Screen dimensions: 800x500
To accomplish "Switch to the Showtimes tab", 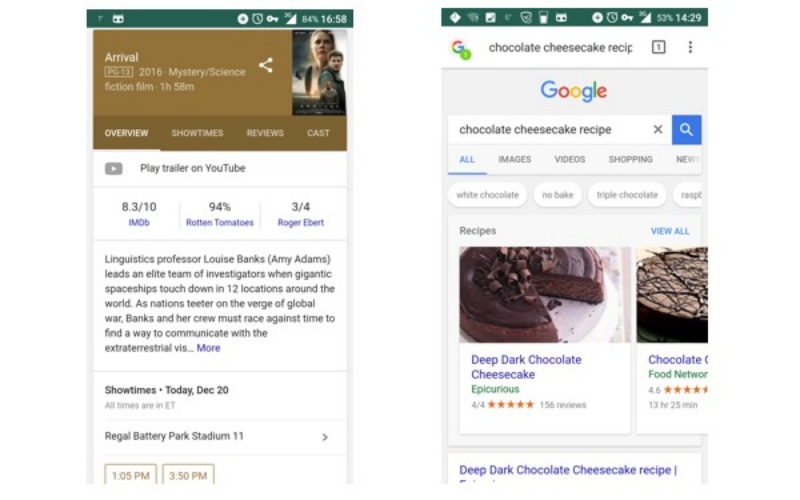I will coord(197,133).
